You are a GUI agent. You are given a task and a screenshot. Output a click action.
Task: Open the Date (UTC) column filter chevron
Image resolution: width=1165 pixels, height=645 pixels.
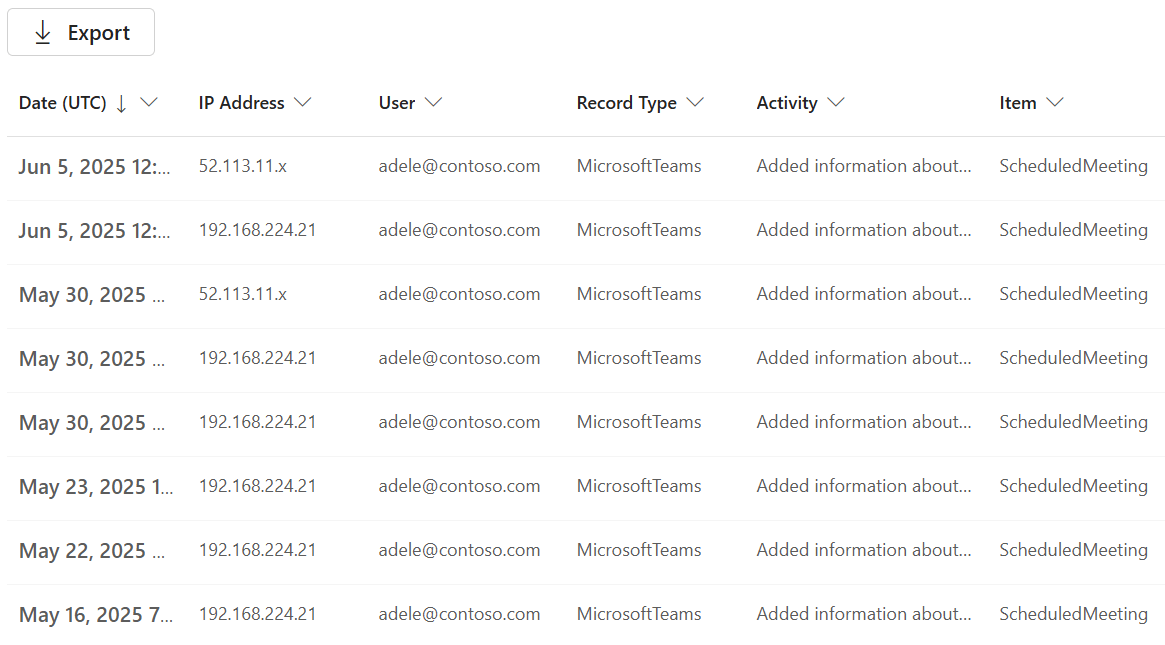pos(148,102)
